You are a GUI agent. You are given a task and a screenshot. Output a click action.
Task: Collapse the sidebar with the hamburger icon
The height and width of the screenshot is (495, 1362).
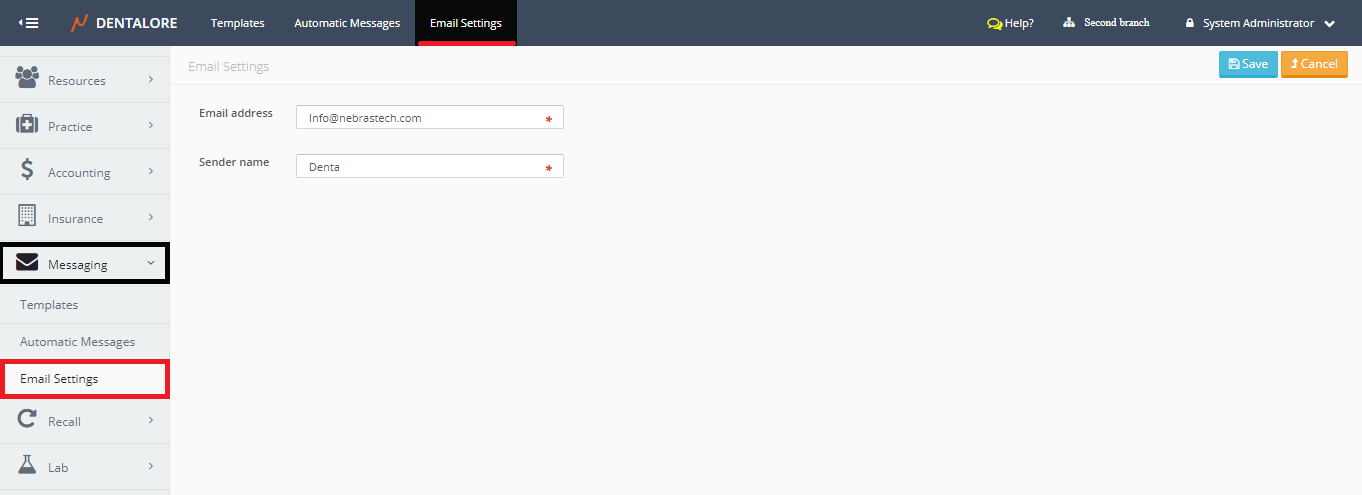[x=29, y=23]
